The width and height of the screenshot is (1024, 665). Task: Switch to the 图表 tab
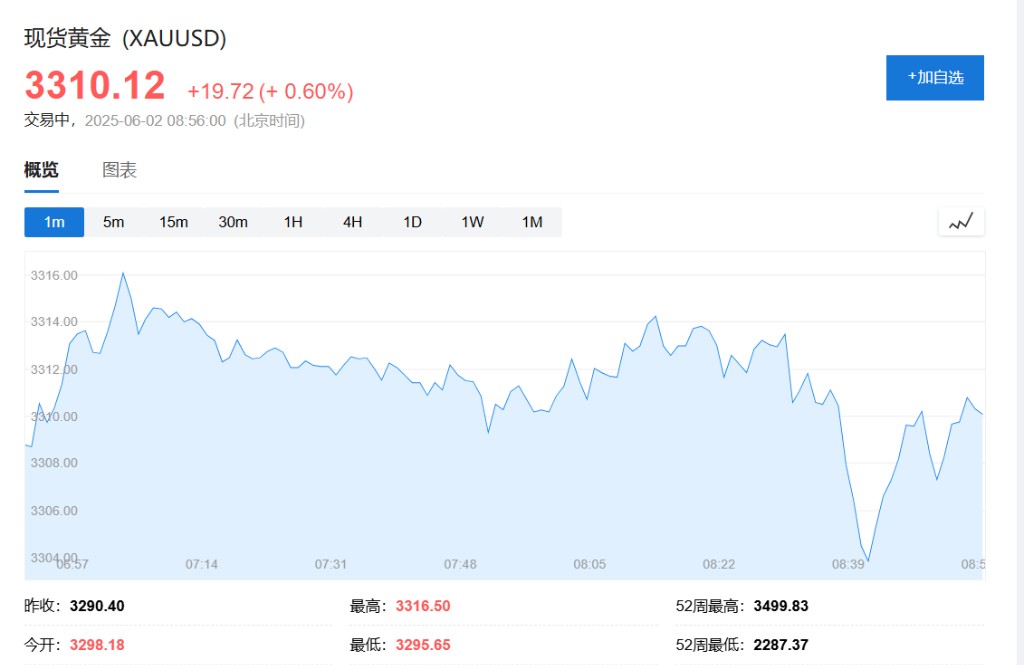[x=120, y=170]
